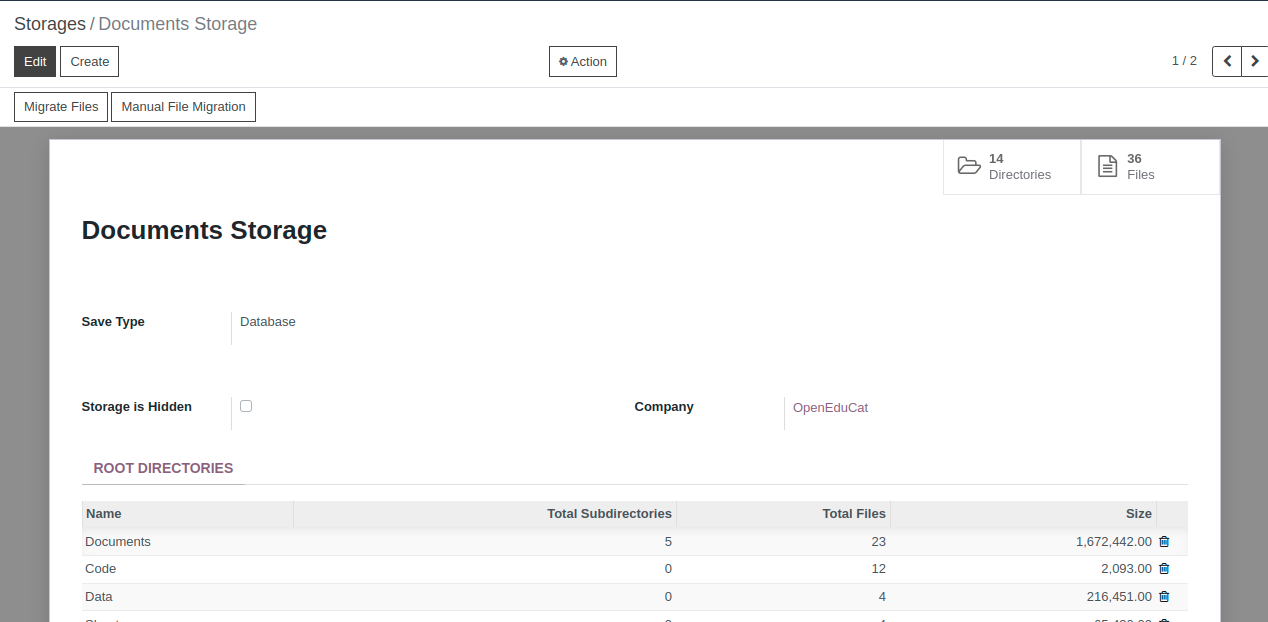Click total files value 23

pos(878,542)
